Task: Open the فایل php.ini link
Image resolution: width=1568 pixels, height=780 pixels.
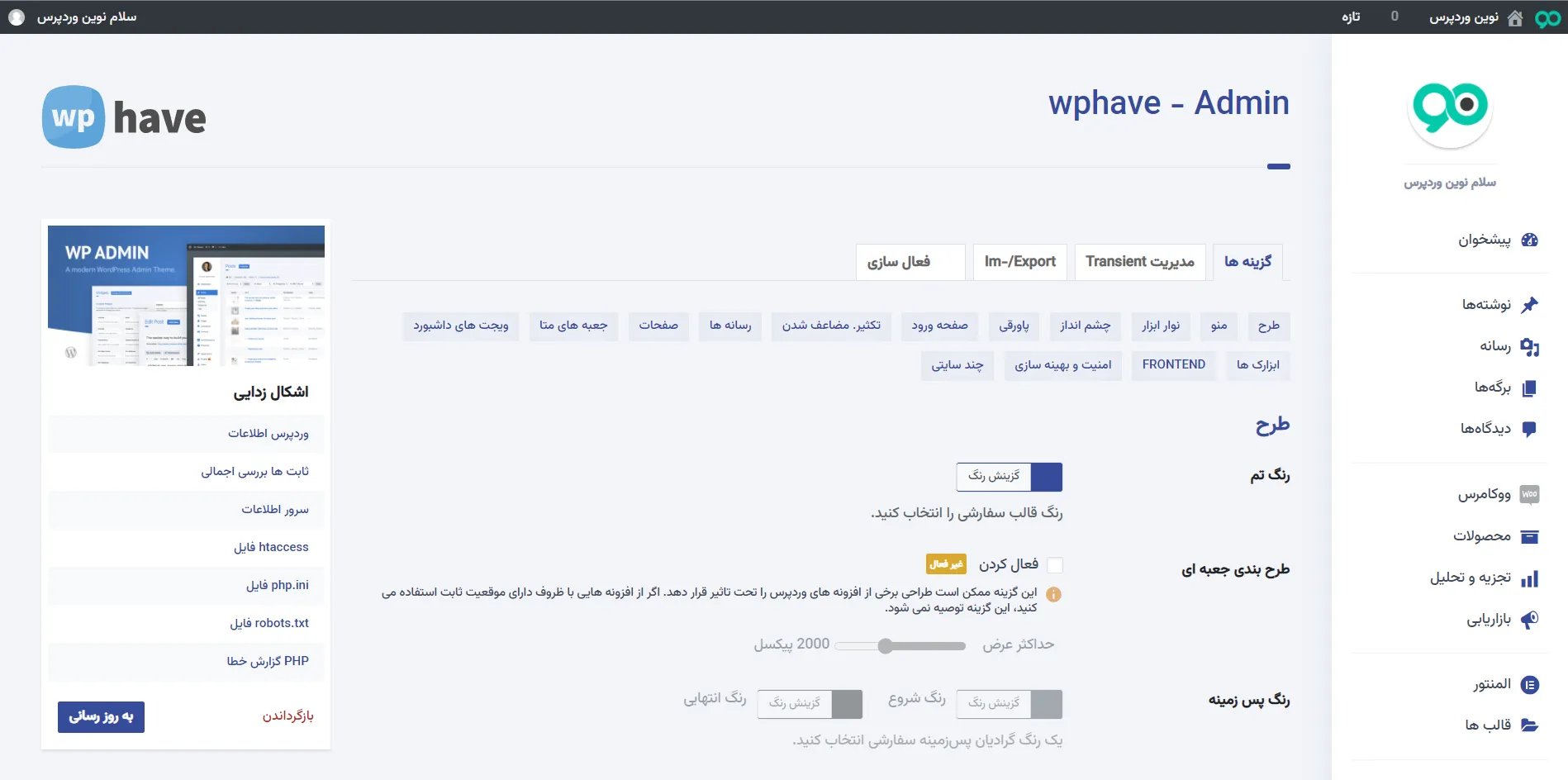Action: [278, 586]
